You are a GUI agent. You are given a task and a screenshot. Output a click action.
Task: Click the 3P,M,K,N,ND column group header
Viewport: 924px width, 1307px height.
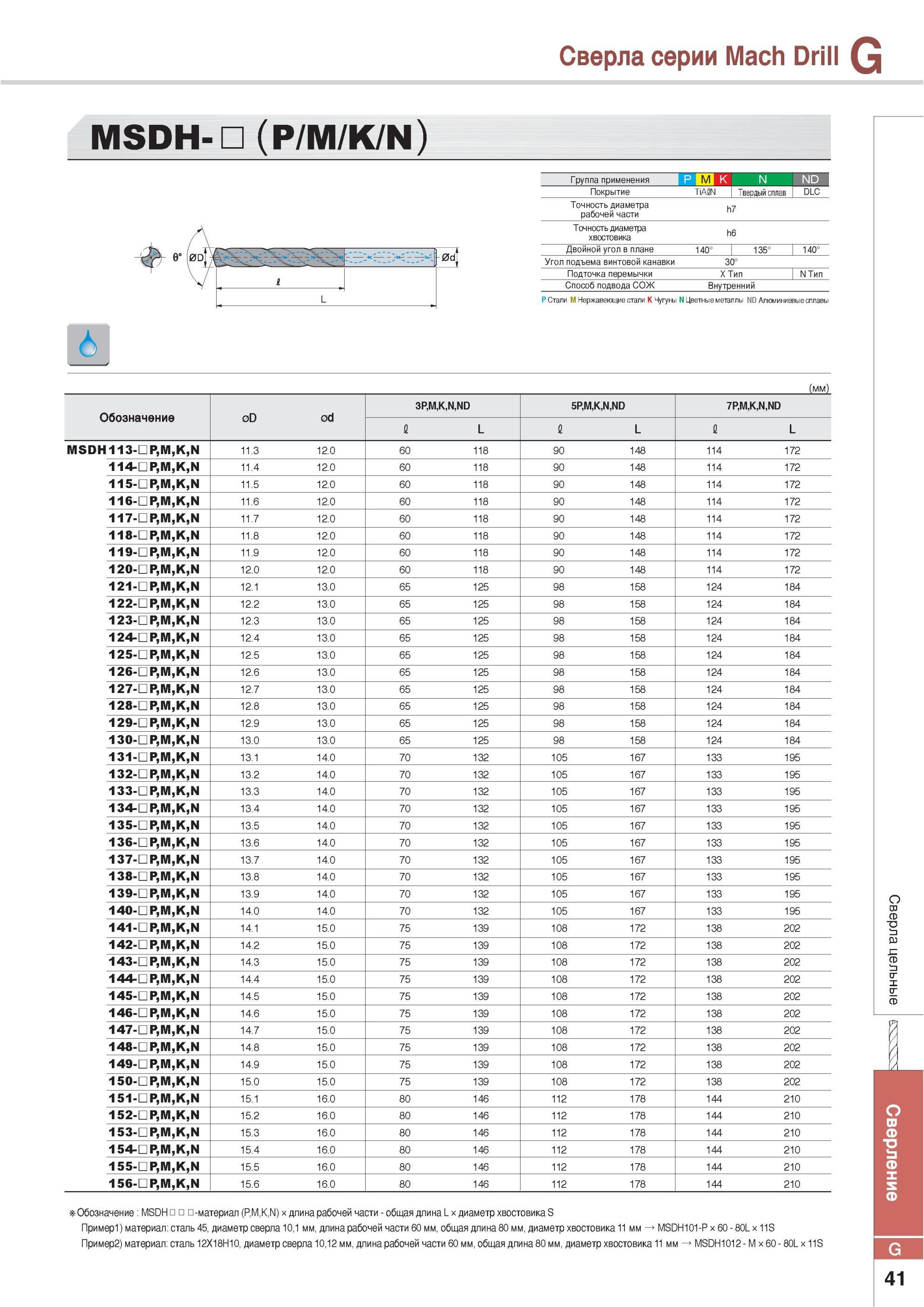(442, 406)
